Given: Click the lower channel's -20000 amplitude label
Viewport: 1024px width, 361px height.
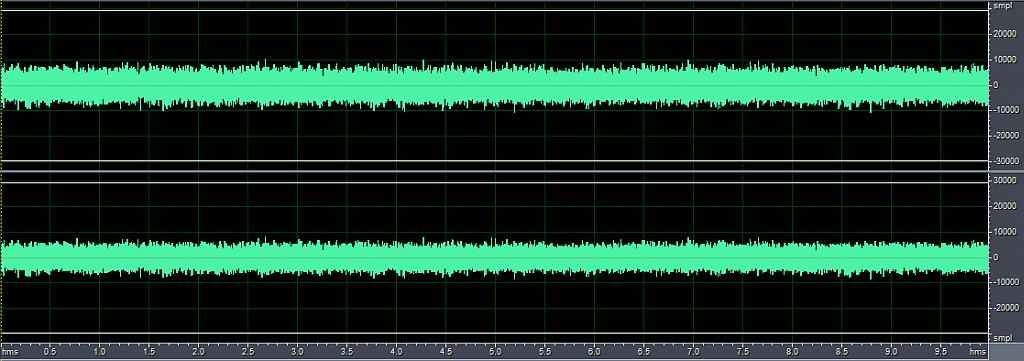Looking at the screenshot, I should point(1004,307).
